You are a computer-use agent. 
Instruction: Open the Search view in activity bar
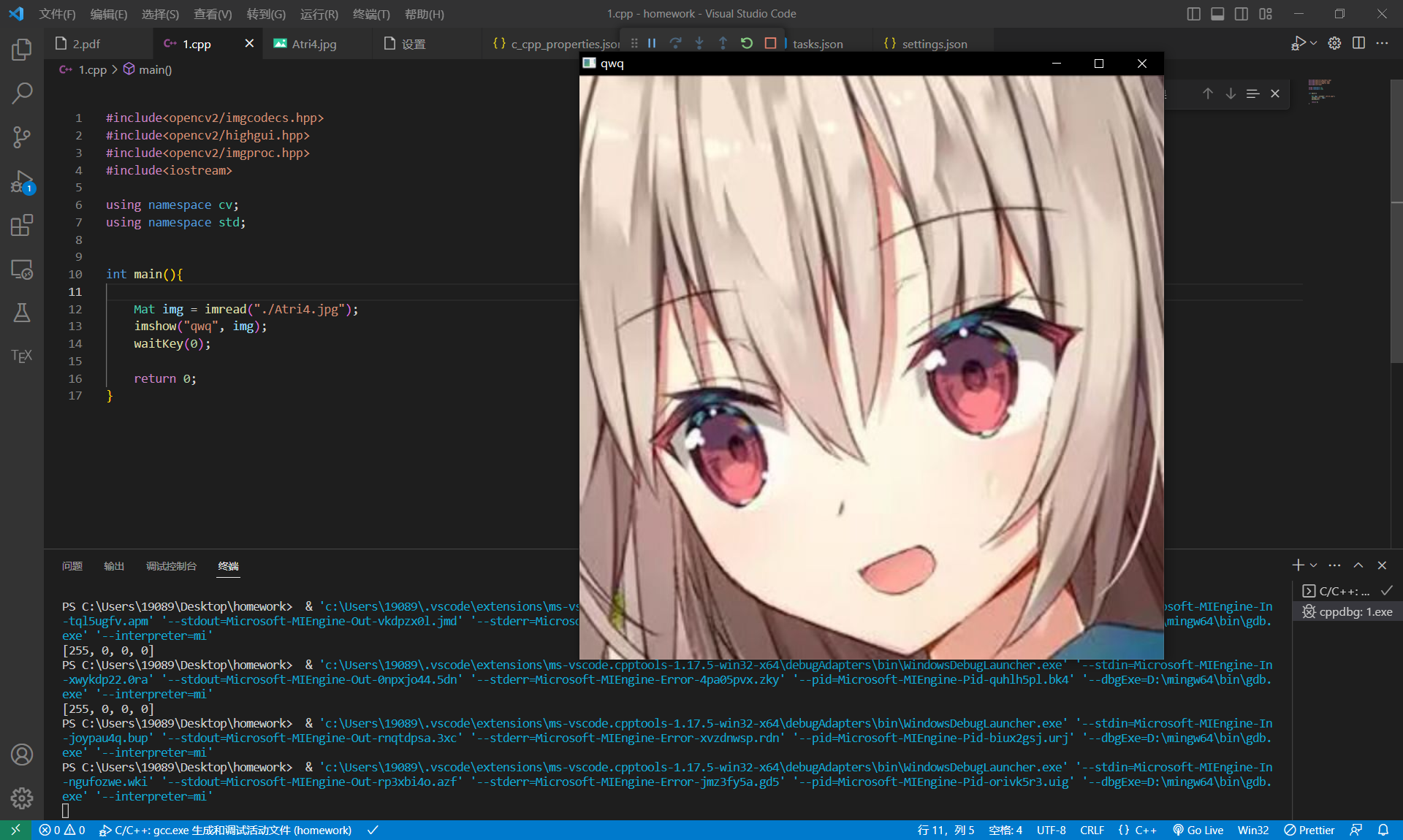(x=22, y=93)
